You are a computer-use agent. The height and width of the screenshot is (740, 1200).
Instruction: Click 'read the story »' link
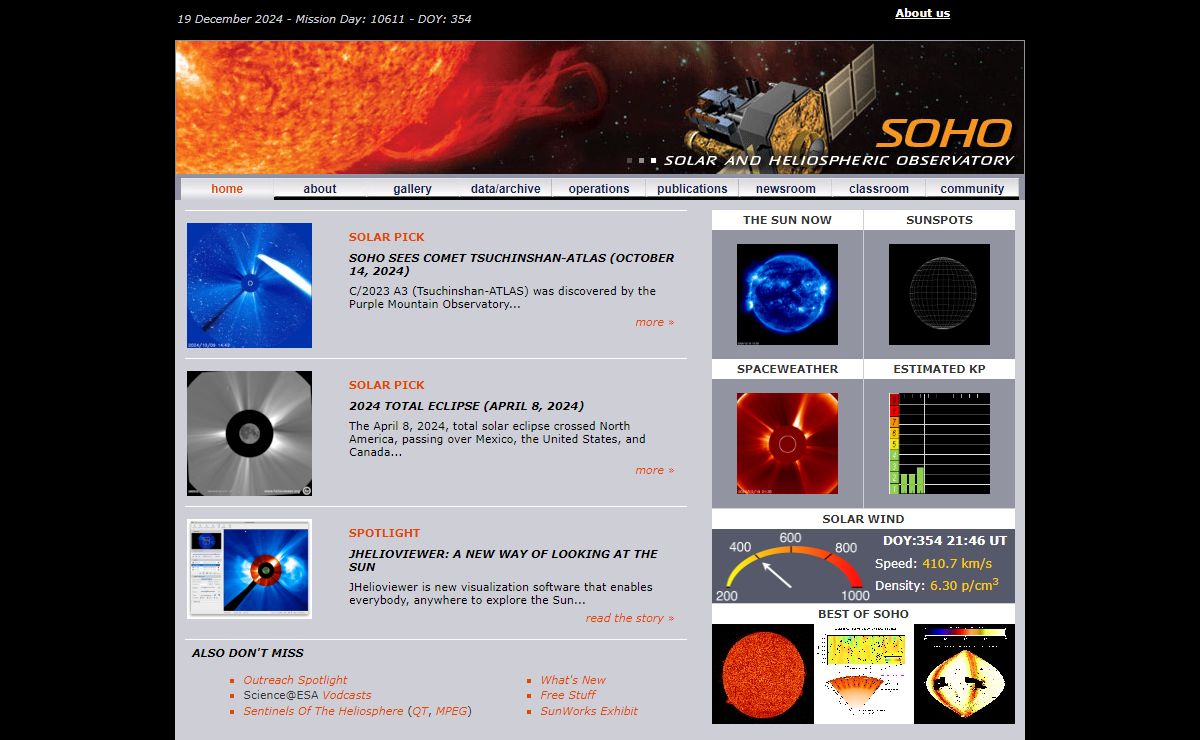630,618
